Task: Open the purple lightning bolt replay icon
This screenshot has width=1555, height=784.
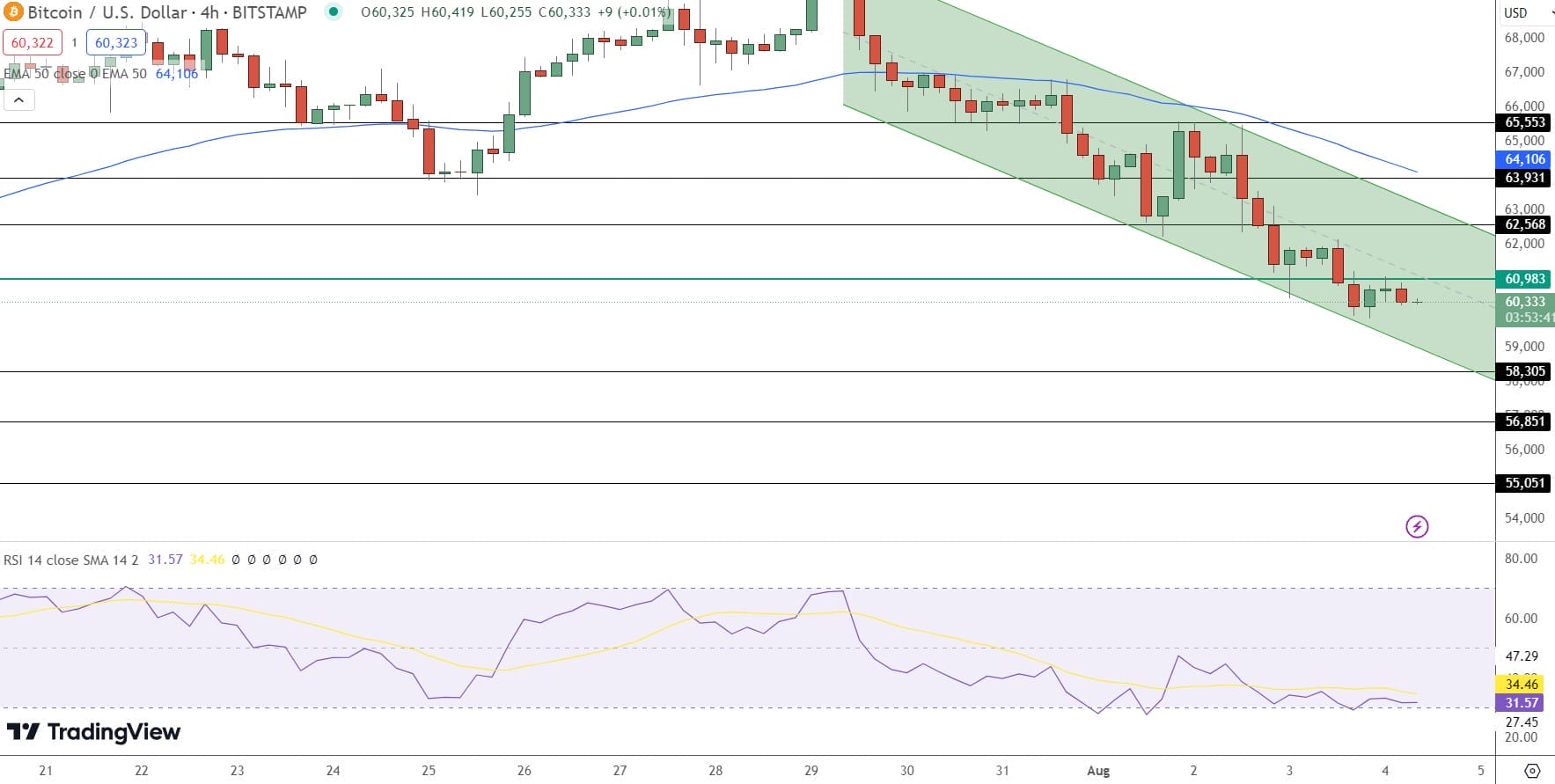Action: (1417, 526)
